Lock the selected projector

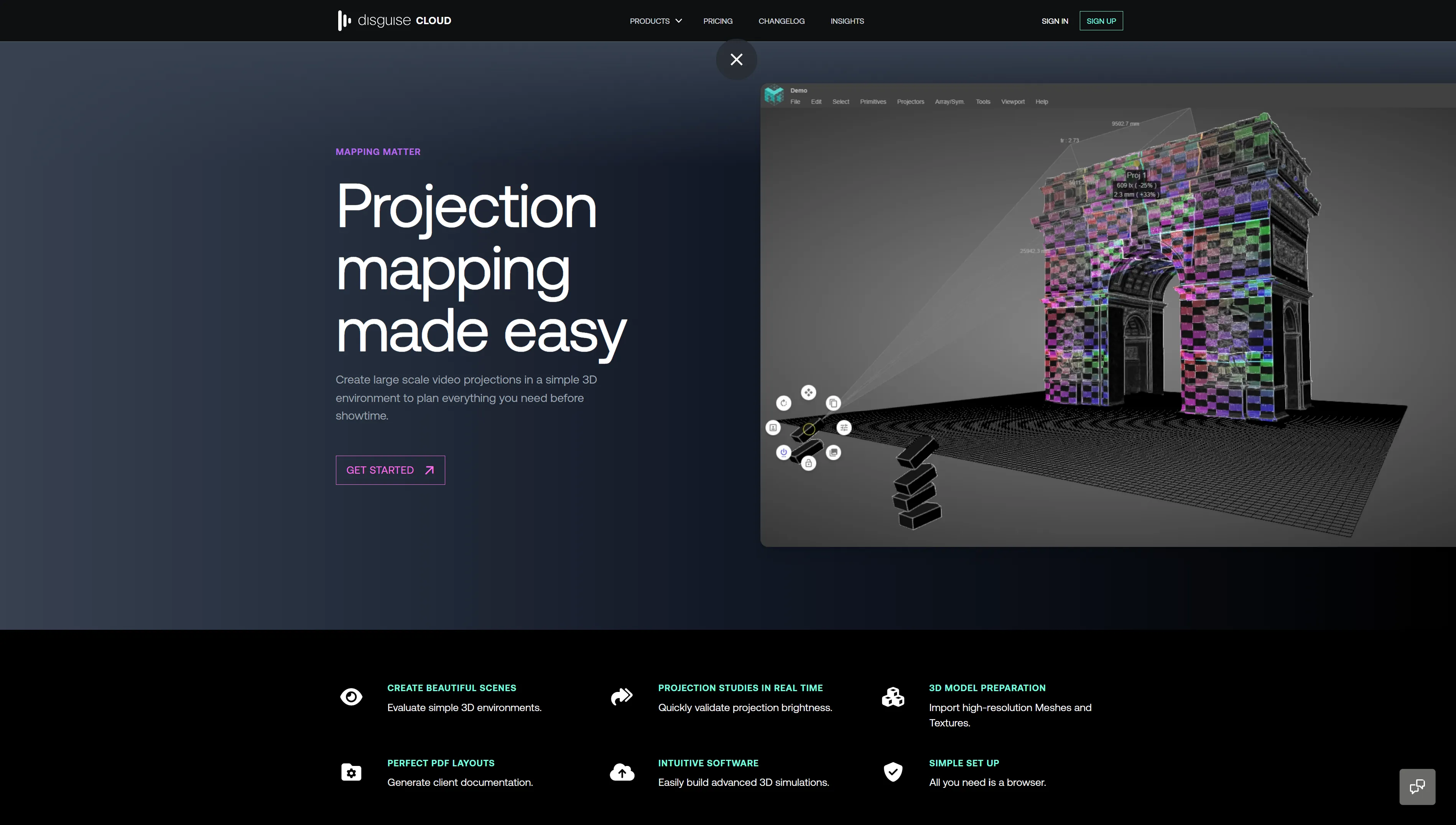(808, 463)
